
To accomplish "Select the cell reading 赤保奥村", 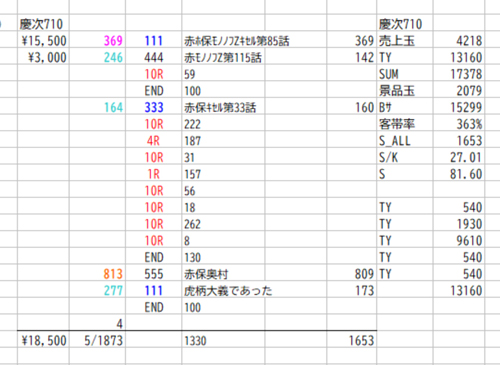I will pos(223,274).
